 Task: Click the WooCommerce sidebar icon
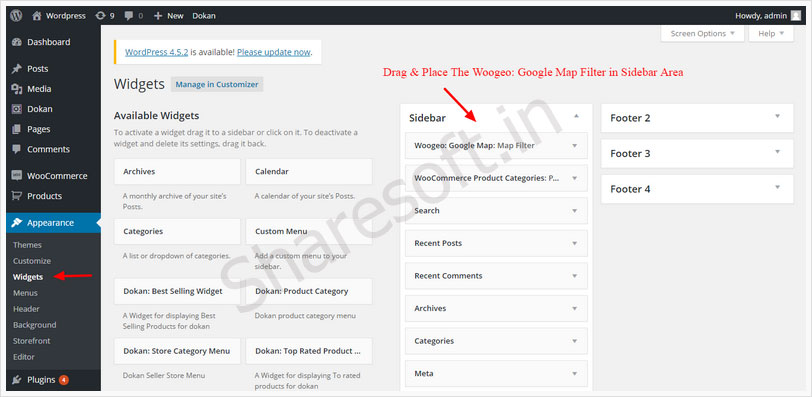click(17, 176)
